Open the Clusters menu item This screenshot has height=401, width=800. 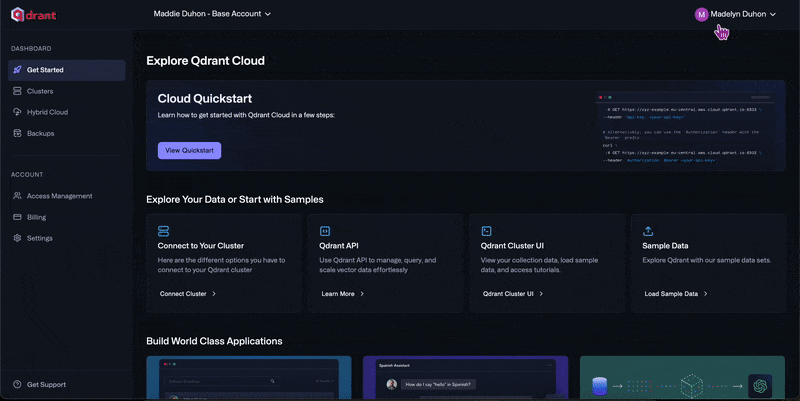[x=40, y=91]
